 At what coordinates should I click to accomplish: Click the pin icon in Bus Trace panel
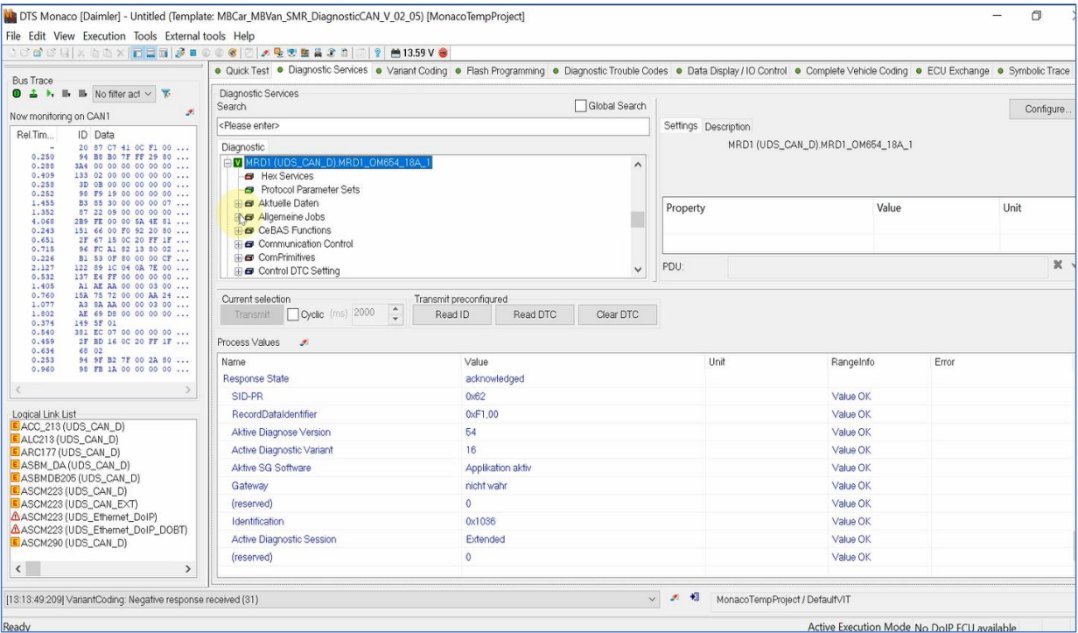pos(190,116)
